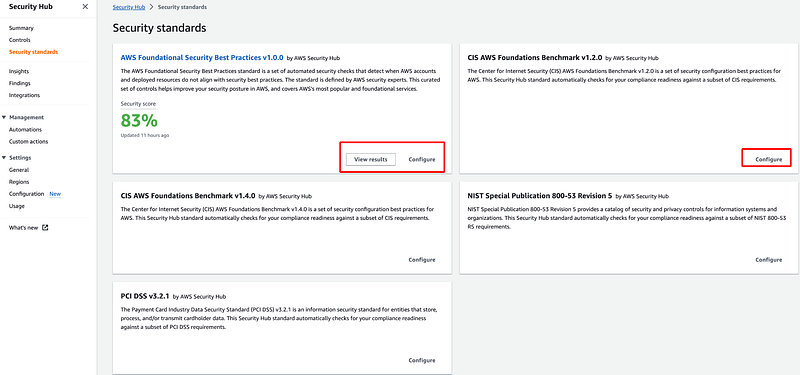This screenshot has height=375, width=800.
Task: Click the 83% security score
Action: click(x=139, y=121)
